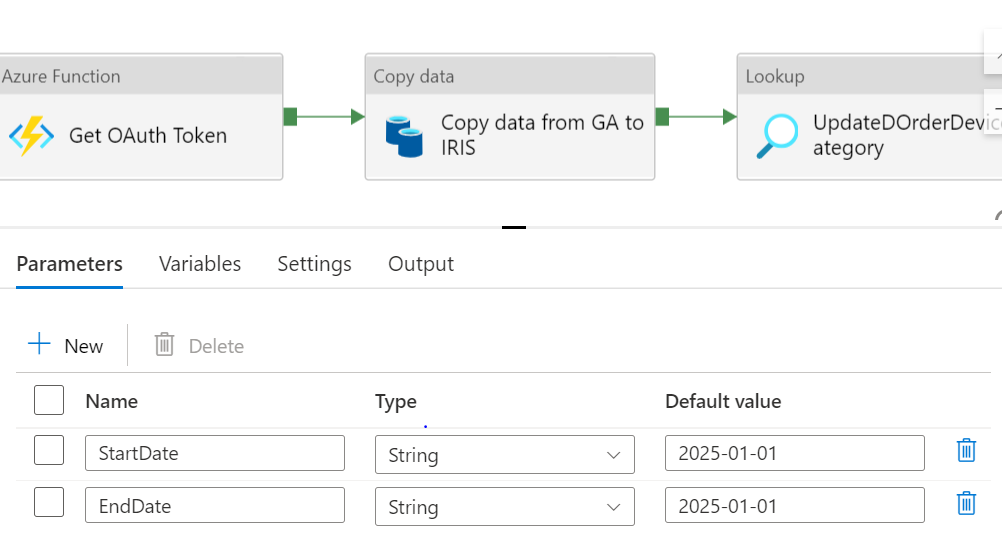1002x534 pixels.
Task: Switch to the Output tab
Action: point(421,264)
